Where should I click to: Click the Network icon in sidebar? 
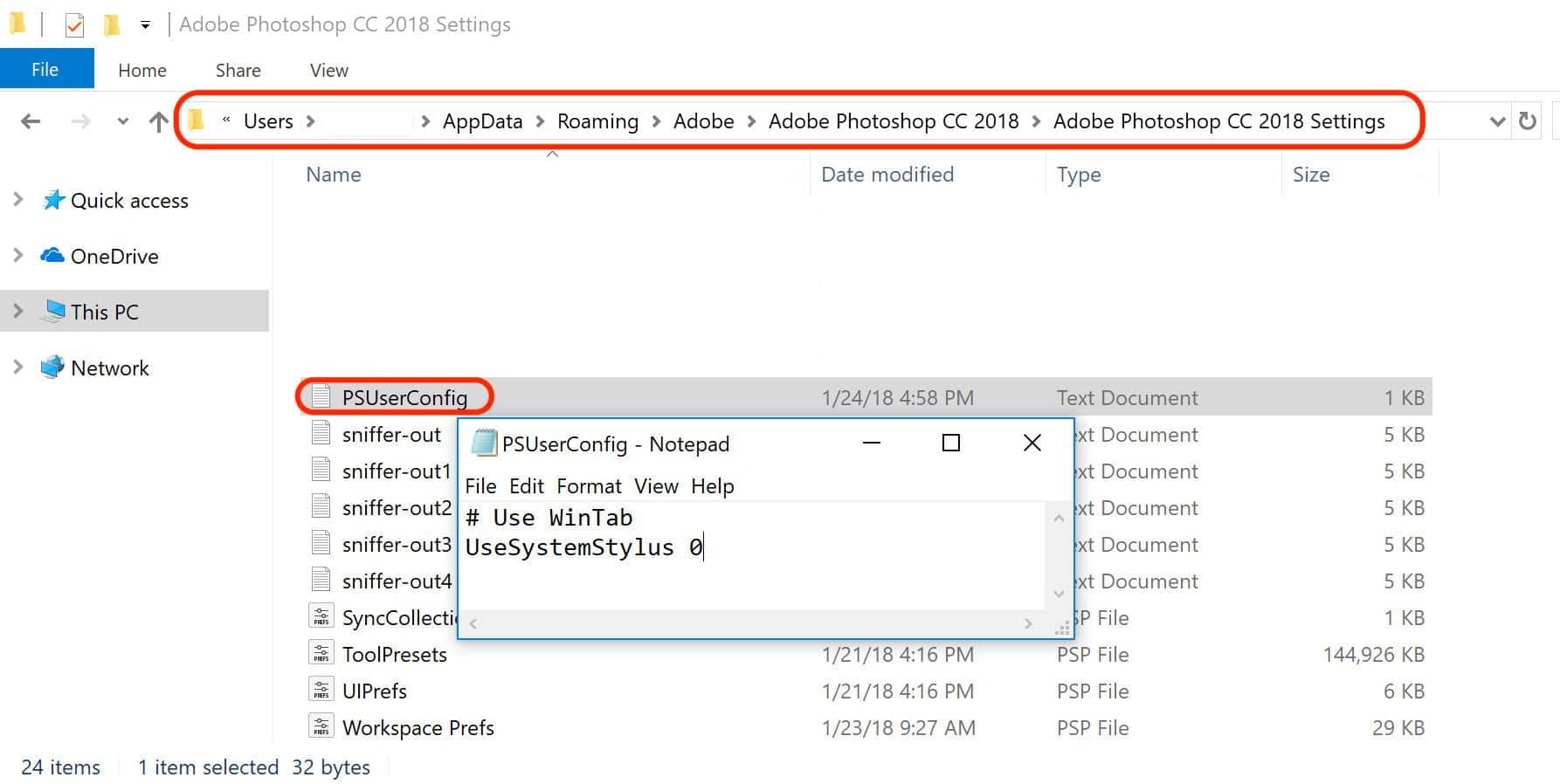point(52,368)
